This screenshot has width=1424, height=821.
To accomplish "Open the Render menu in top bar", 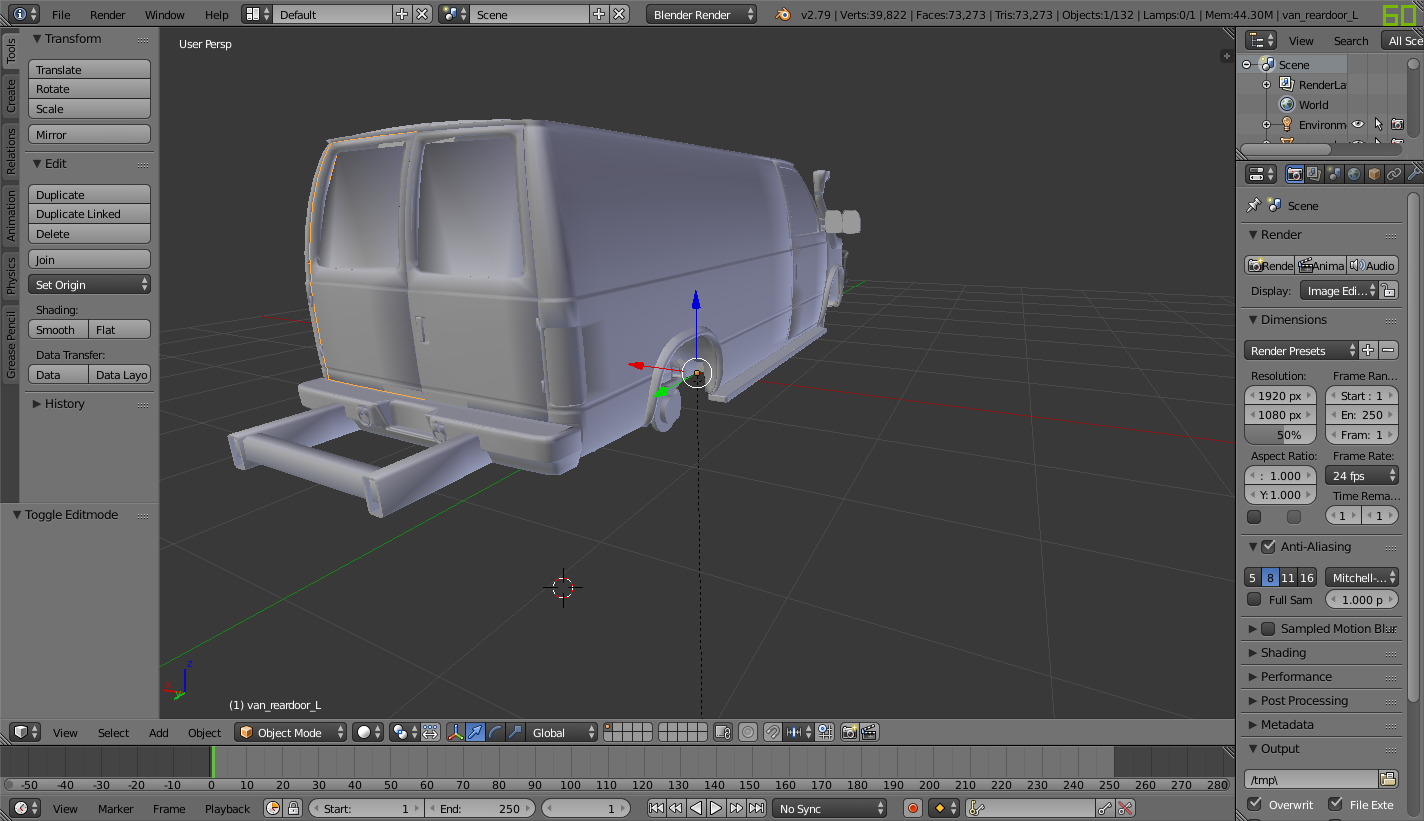I will tap(108, 15).
